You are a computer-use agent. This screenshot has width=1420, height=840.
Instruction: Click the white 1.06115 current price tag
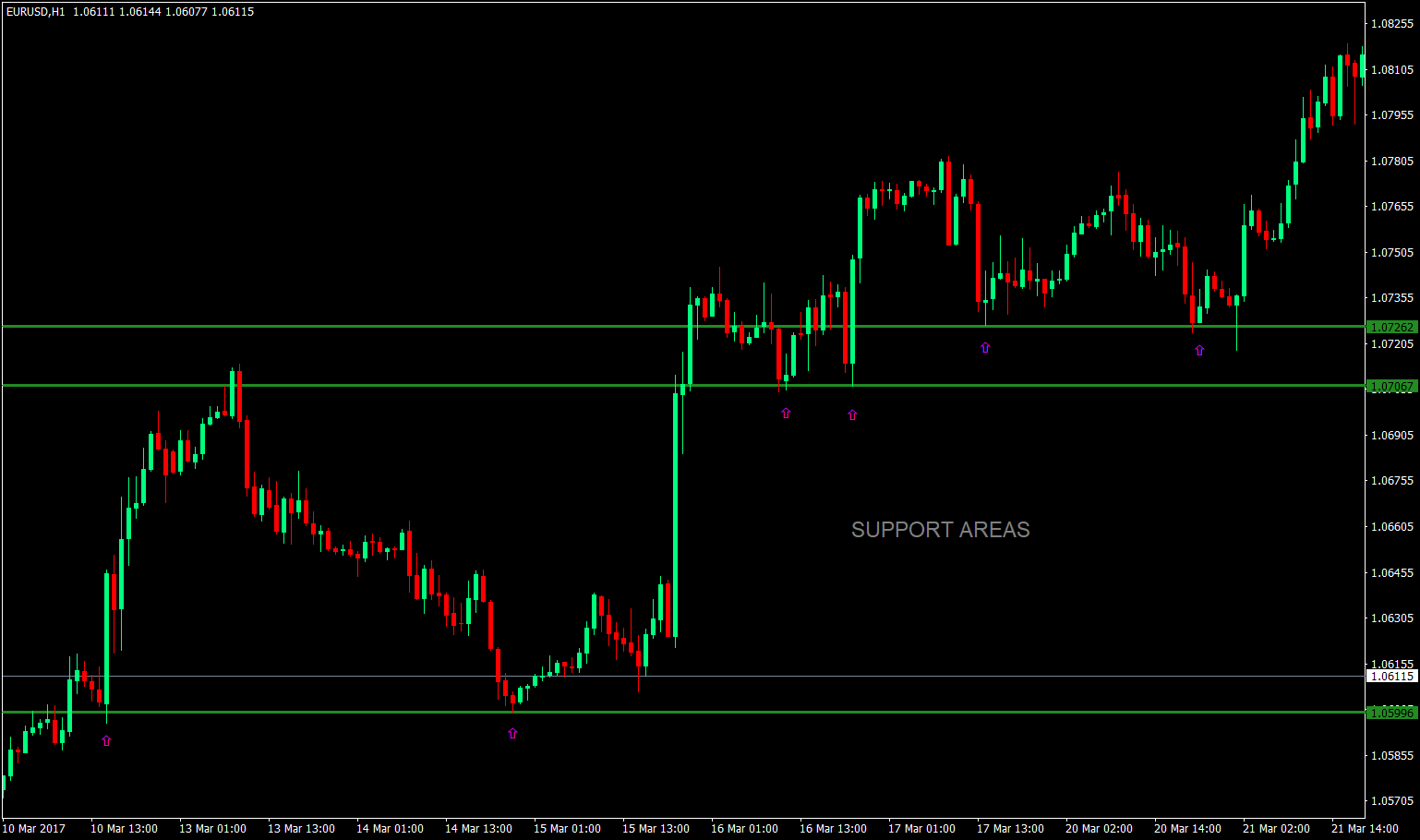click(x=1391, y=676)
